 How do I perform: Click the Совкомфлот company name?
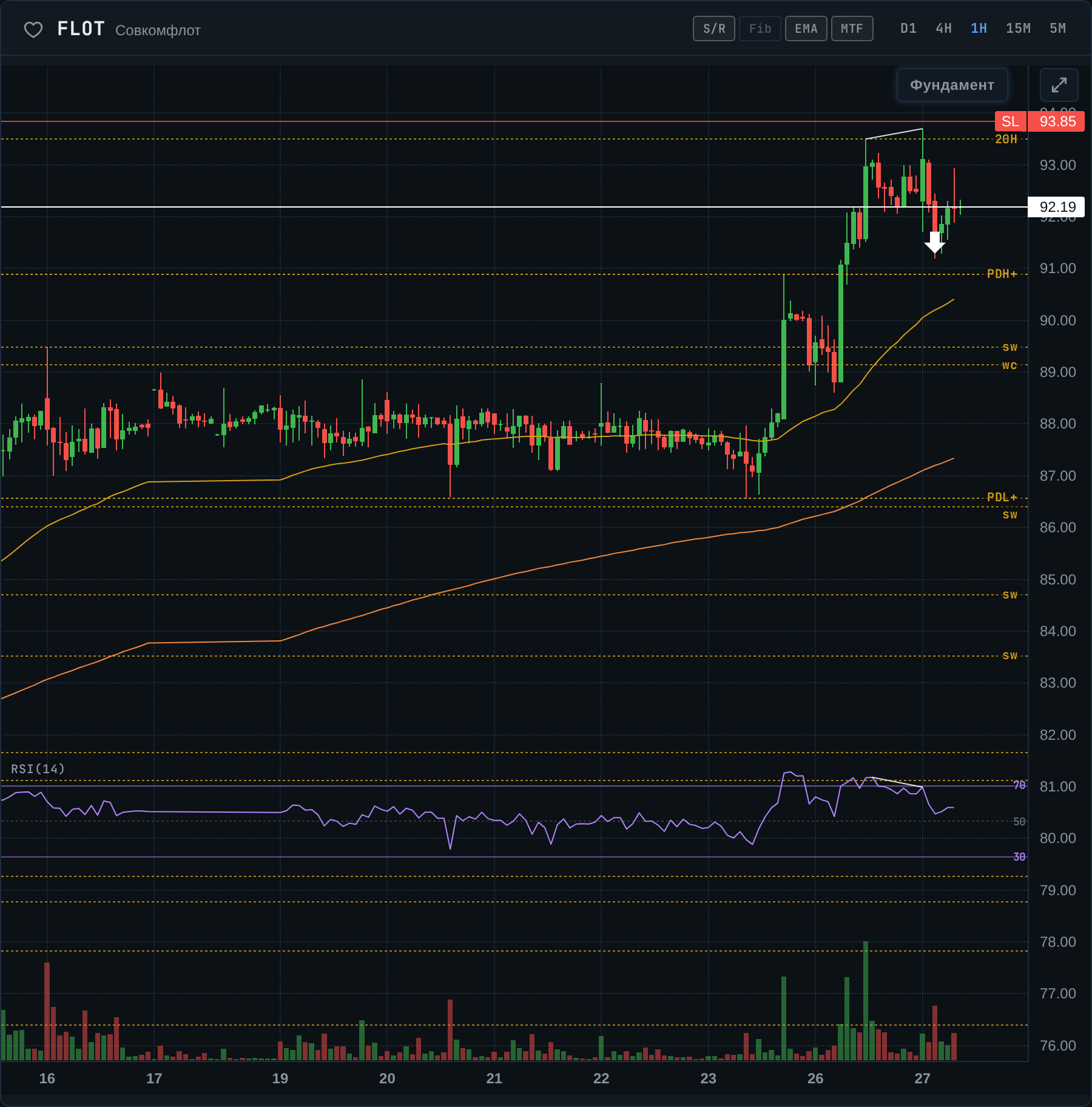pos(158,30)
